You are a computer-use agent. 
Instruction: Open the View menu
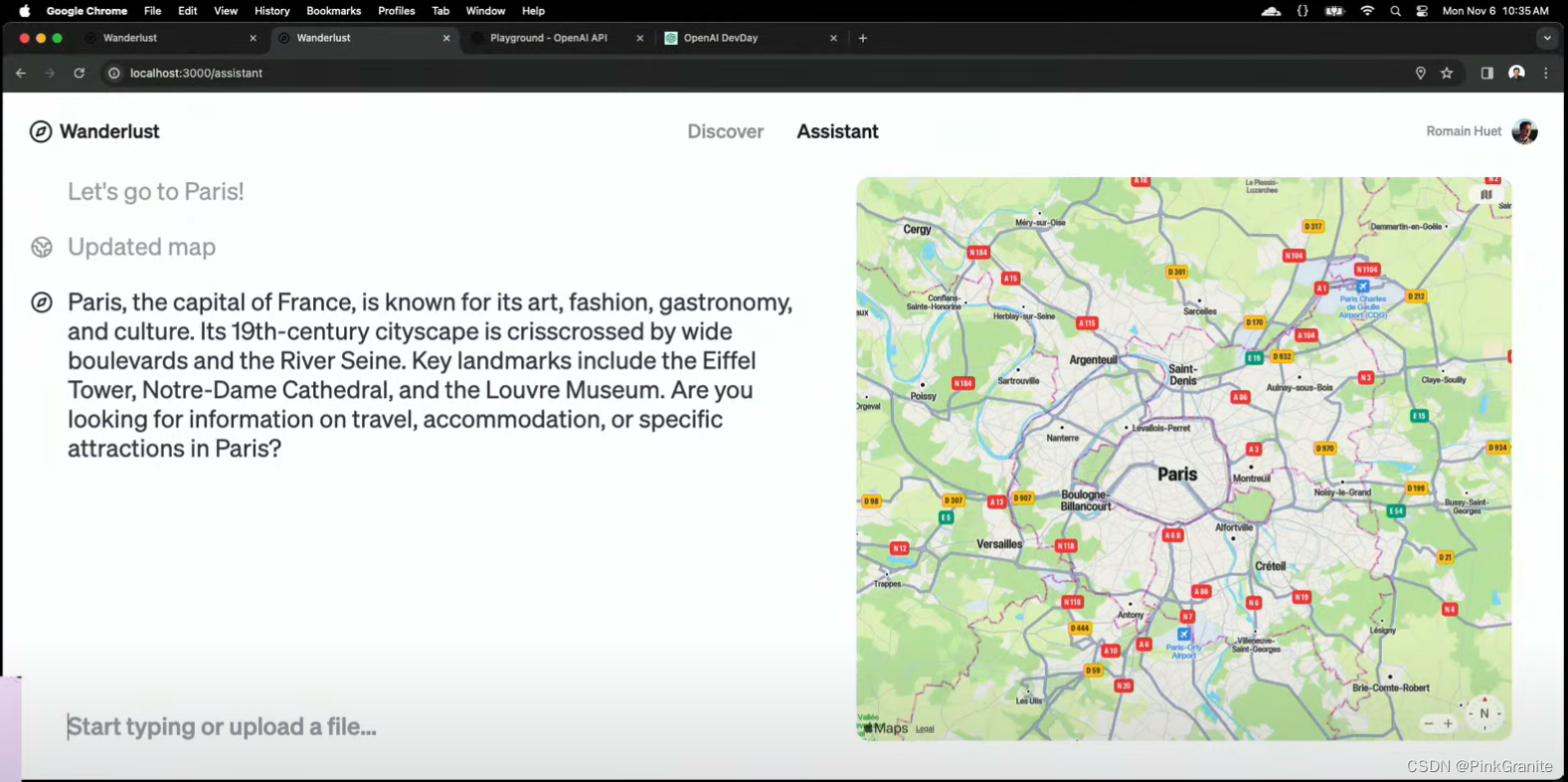pos(226,11)
